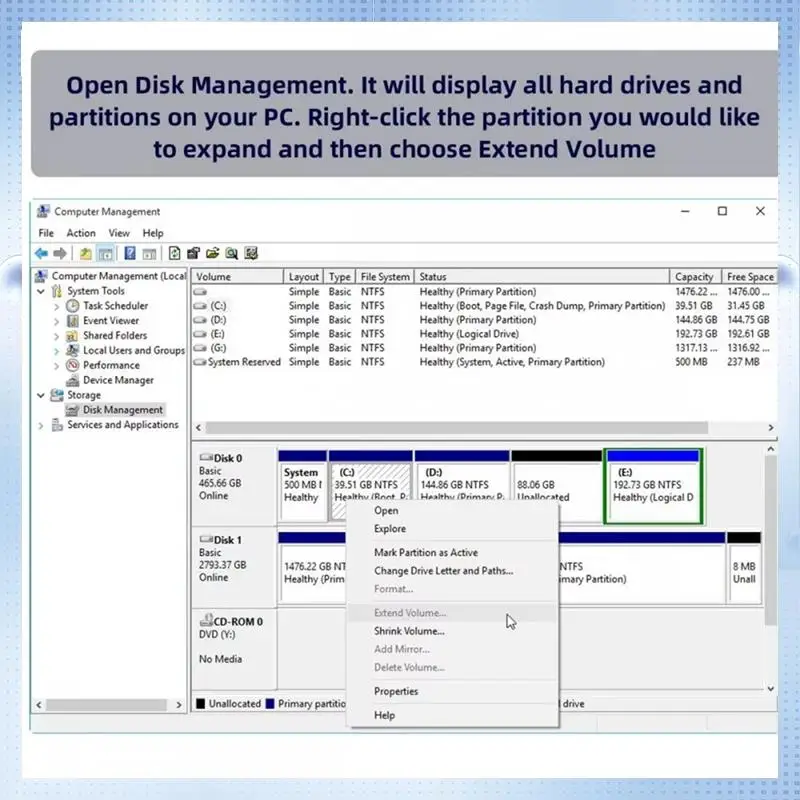This screenshot has height=800, width=800.
Task: Click the System Tools node icon
Action: click(x=57, y=291)
